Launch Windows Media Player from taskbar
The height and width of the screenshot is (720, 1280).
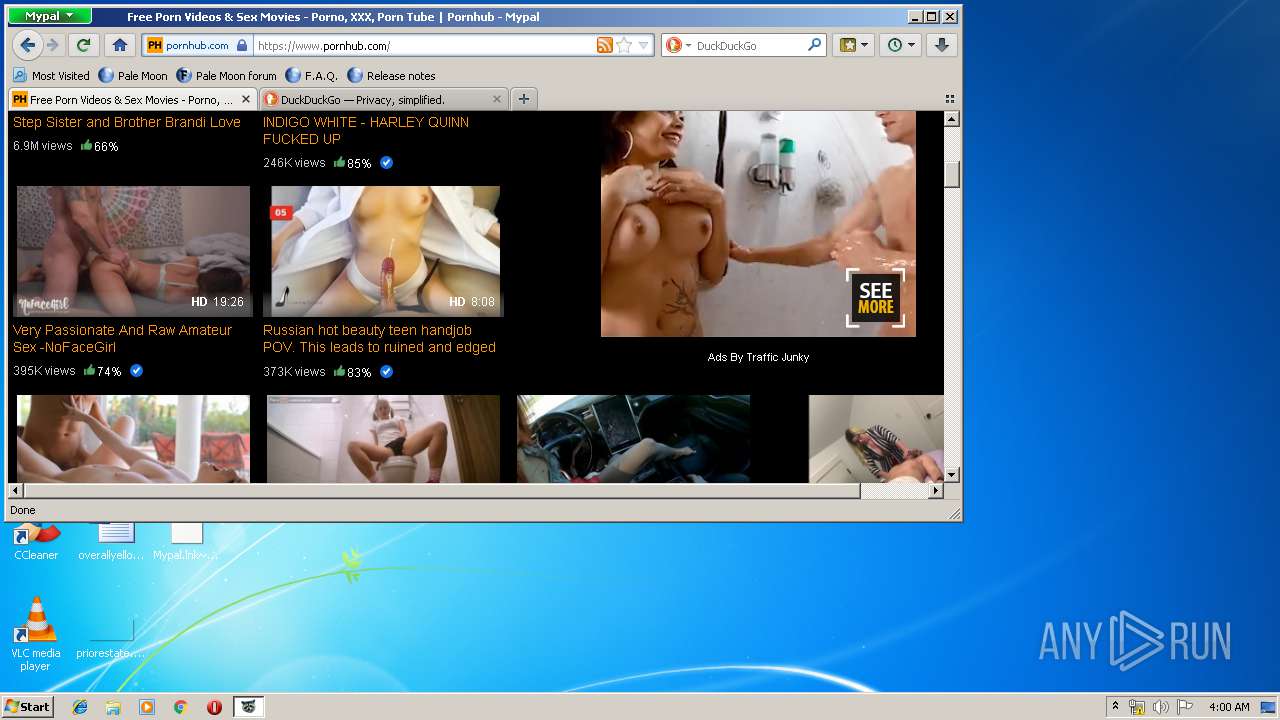pos(147,707)
